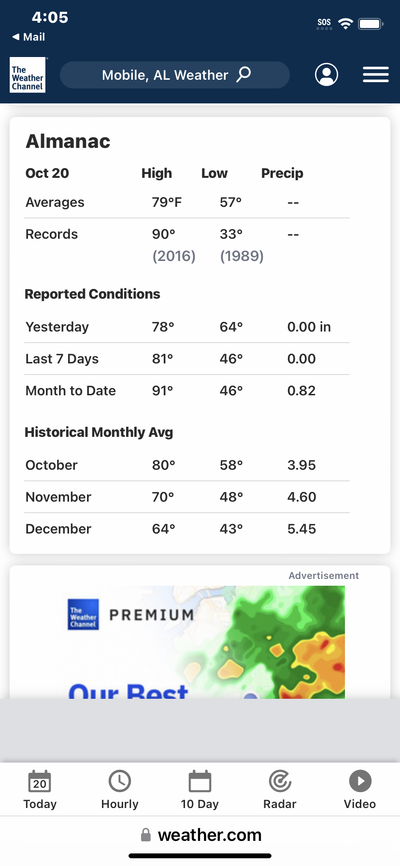400x866 pixels.
Task: Select the 10 Day tab label
Action: (200, 804)
